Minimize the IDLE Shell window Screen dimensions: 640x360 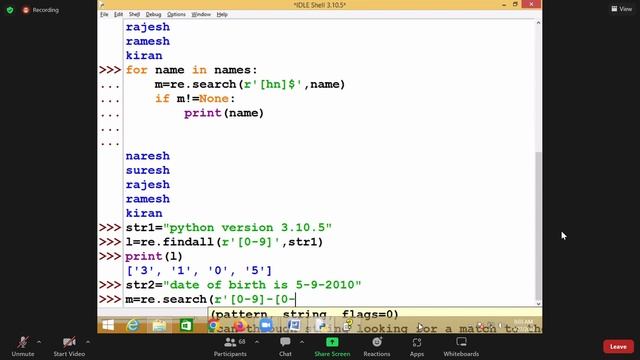pos(504,4)
